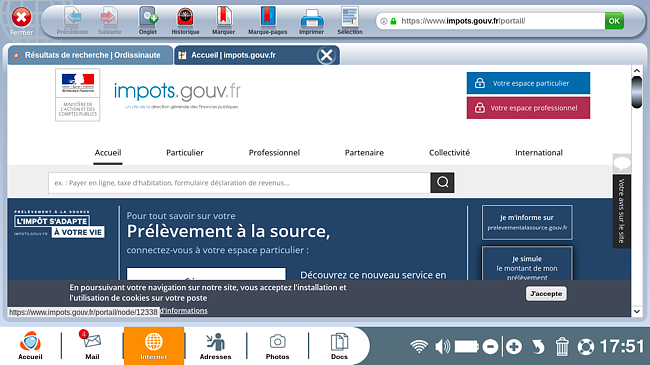The image size is (650, 365).
Task: Click the page info icon in address bar
Action: [384, 21]
